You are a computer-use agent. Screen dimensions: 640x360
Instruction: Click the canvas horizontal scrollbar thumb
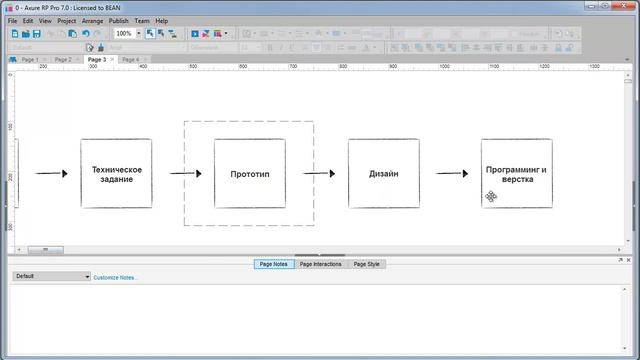[x=46, y=250]
